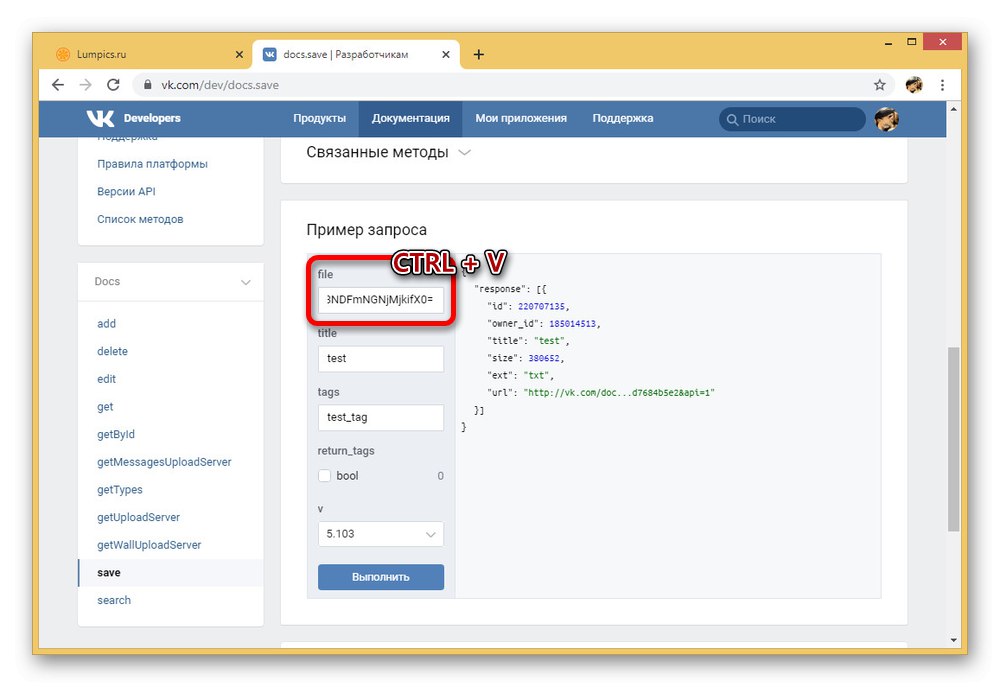1000x687 pixels.
Task: Open the Продукты menu
Action: click(320, 119)
